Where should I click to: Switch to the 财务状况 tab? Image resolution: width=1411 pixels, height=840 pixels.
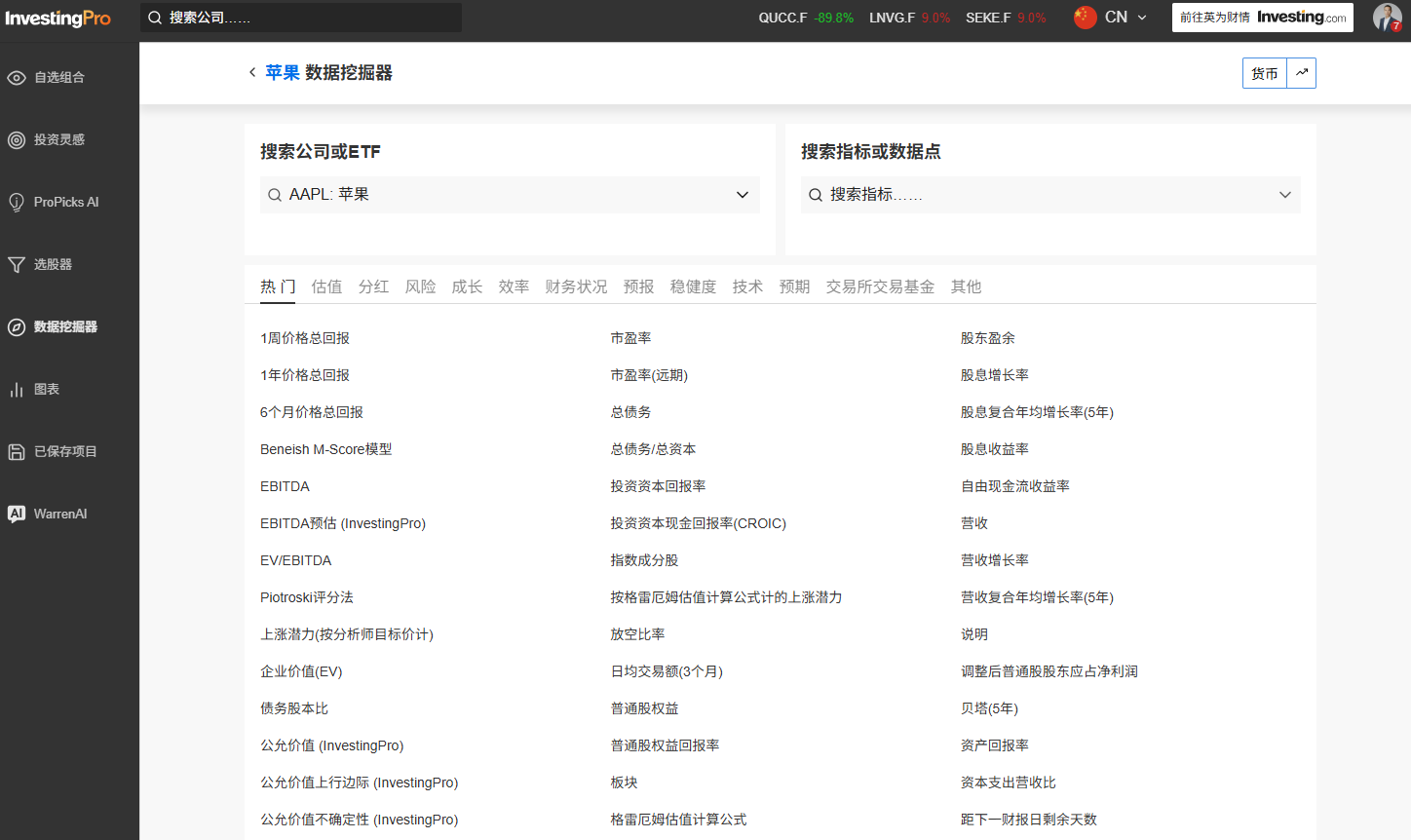[576, 286]
